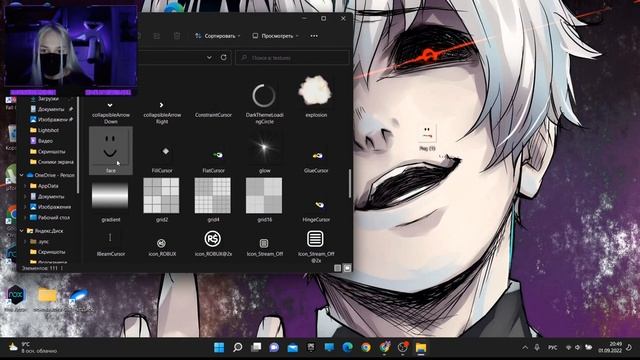Switch to large thumbnails view in status bar
This screenshot has width=640, height=360.
point(347,268)
